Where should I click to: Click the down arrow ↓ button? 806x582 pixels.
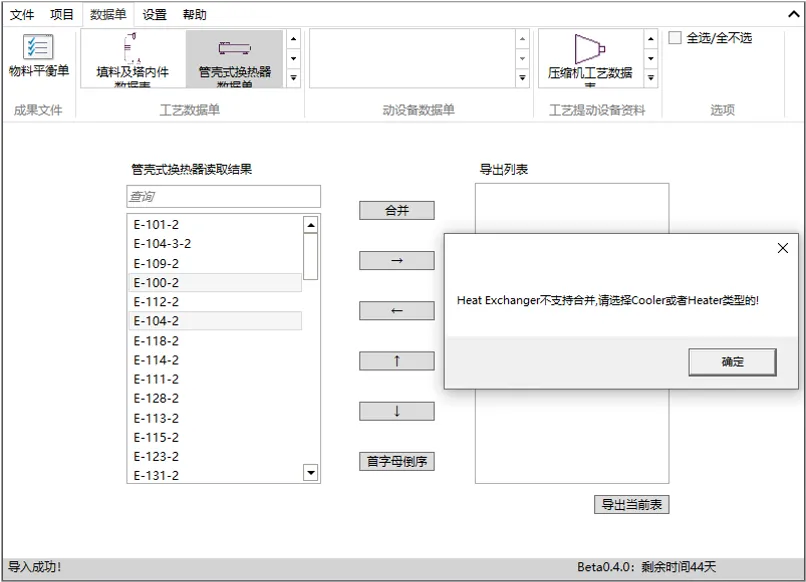pos(396,411)
